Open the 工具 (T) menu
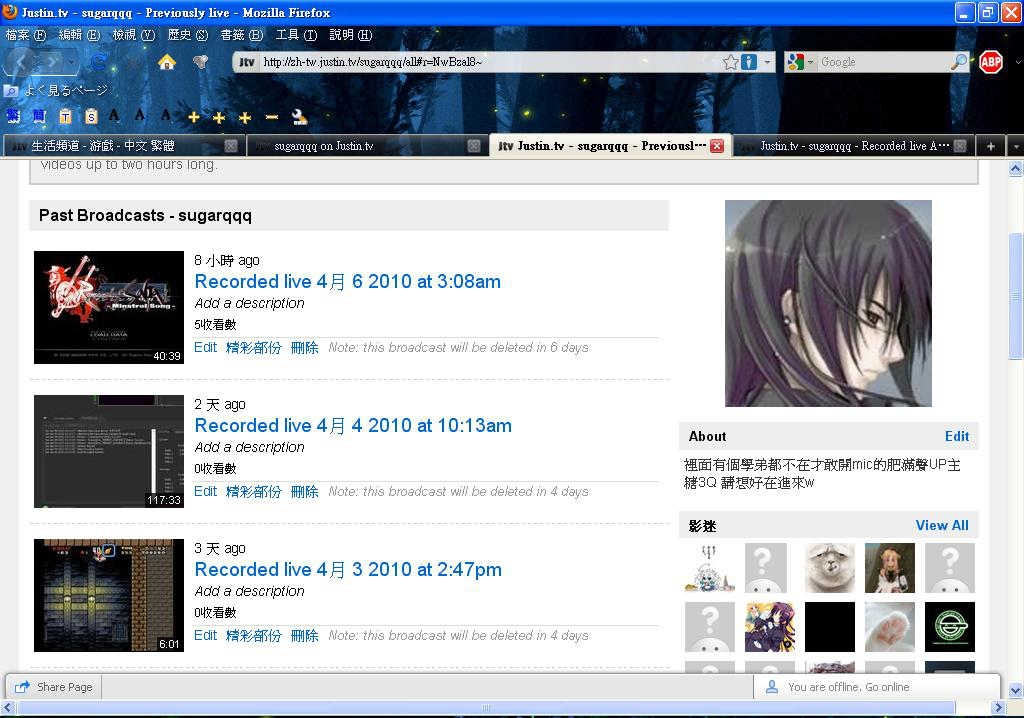 tap(296, 35)
